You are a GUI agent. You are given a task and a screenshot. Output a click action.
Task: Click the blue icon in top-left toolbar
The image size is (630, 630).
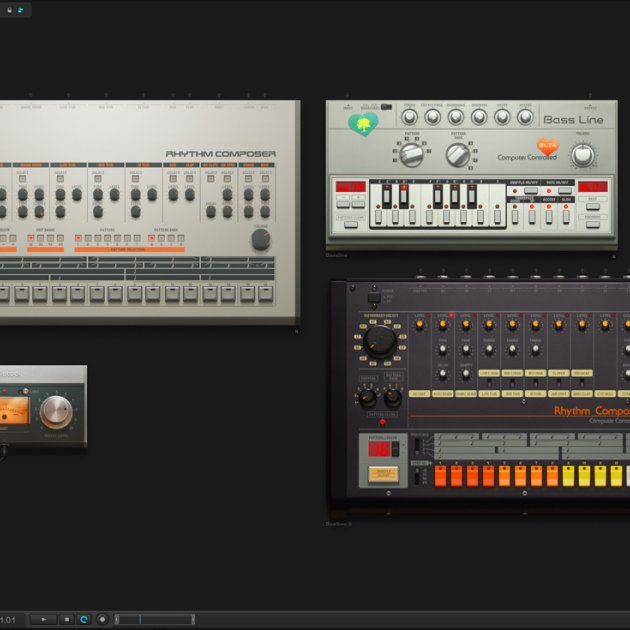click(x=19, y=10)
